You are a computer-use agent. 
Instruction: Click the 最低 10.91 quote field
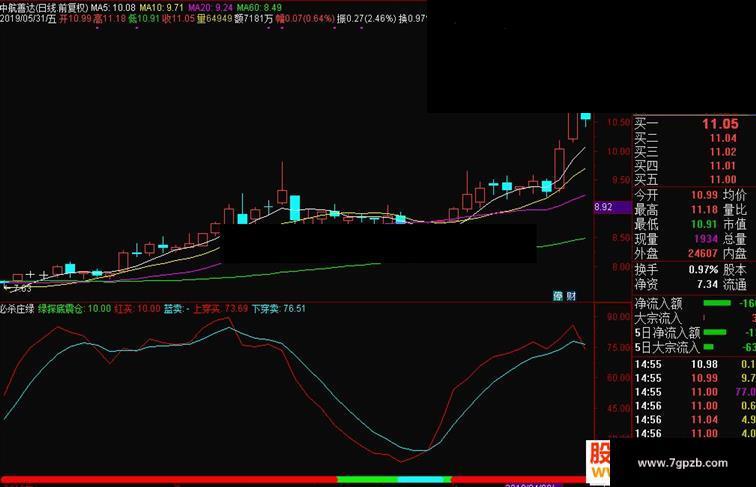click(676, 224)
